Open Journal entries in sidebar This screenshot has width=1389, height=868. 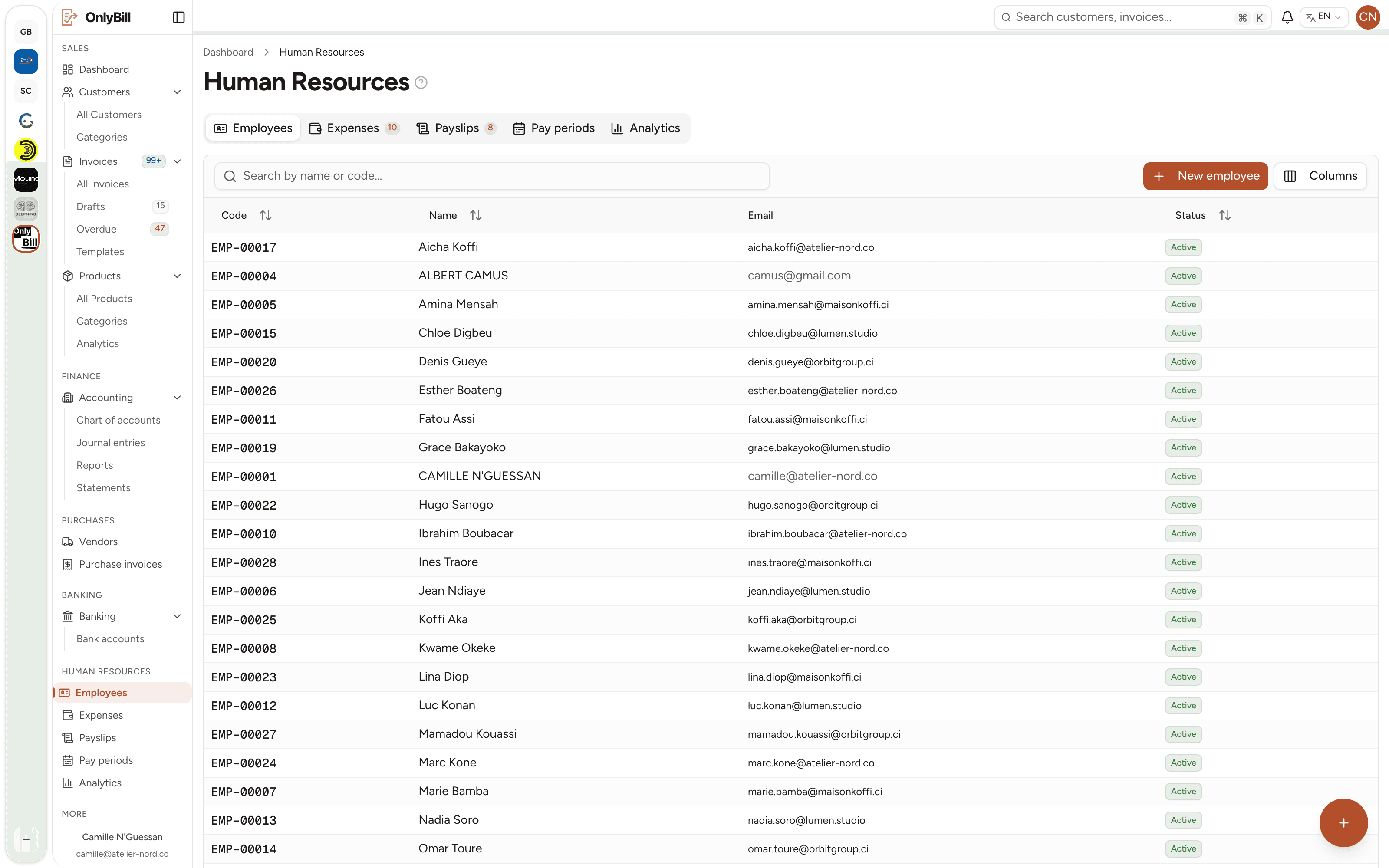110,443
